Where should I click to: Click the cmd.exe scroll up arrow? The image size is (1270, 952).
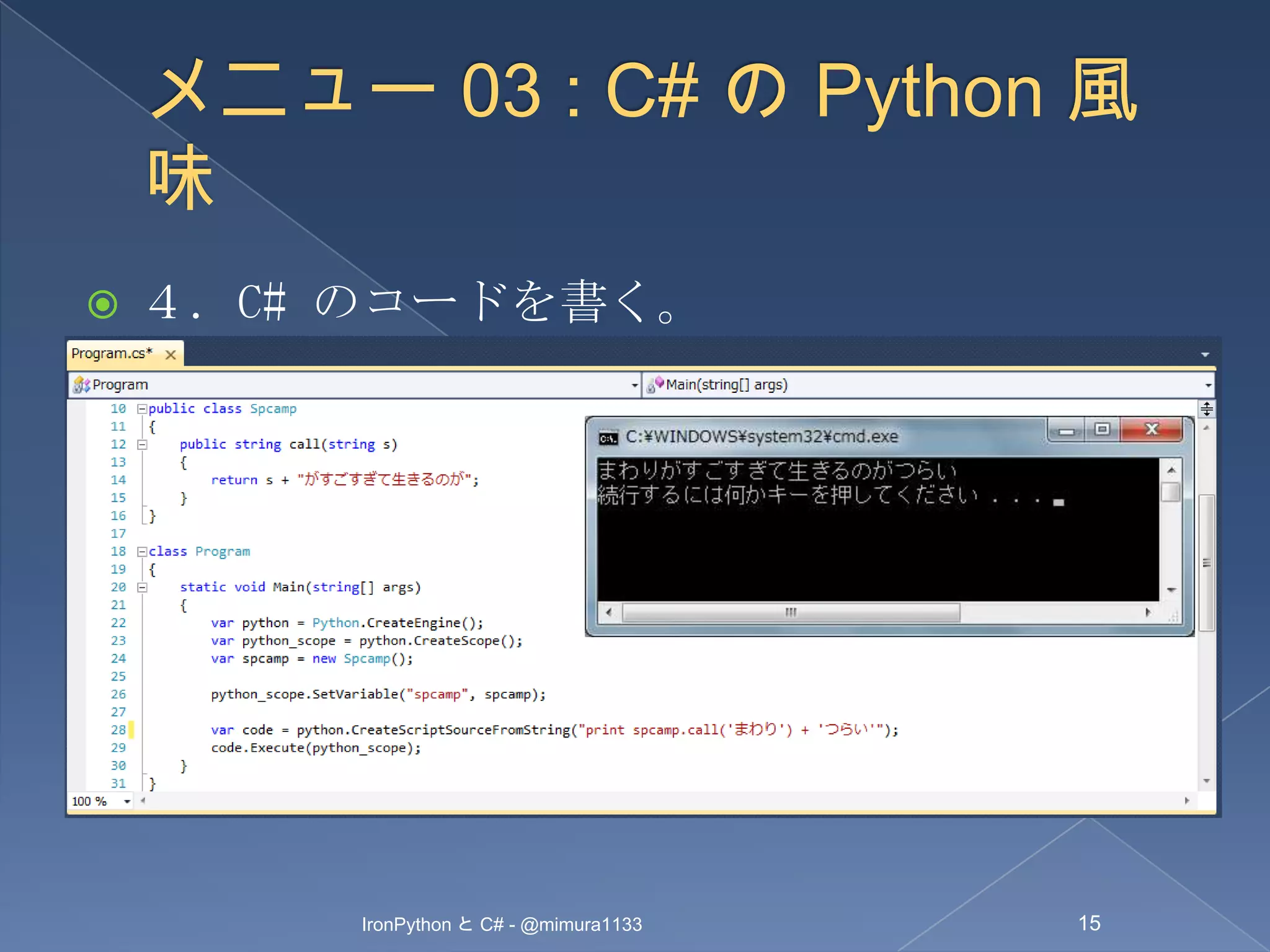coord(1171,470)
